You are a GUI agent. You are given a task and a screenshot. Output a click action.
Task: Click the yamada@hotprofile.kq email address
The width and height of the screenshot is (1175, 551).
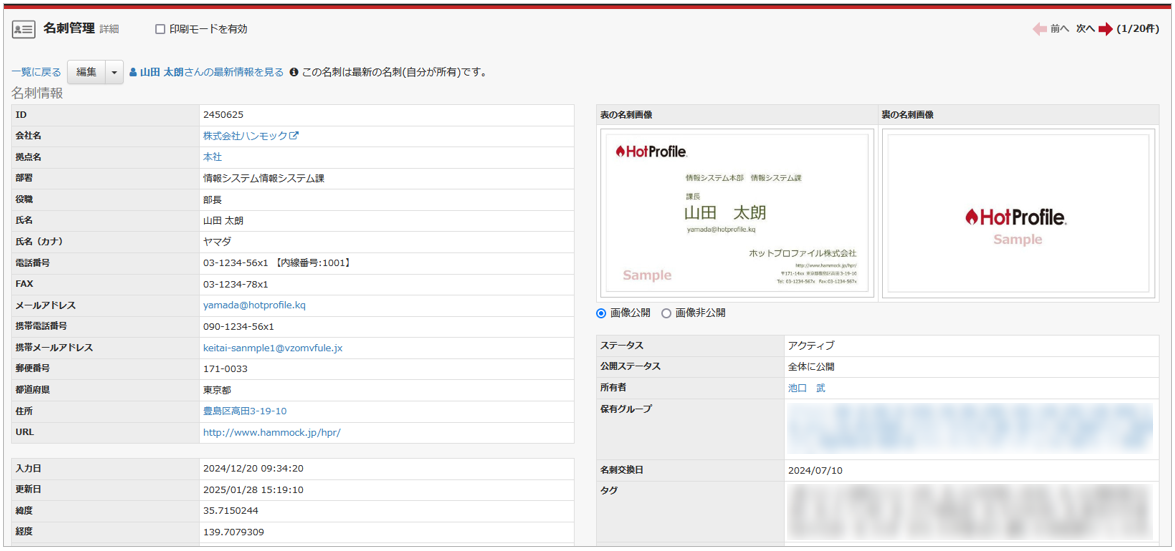(254, 305)
